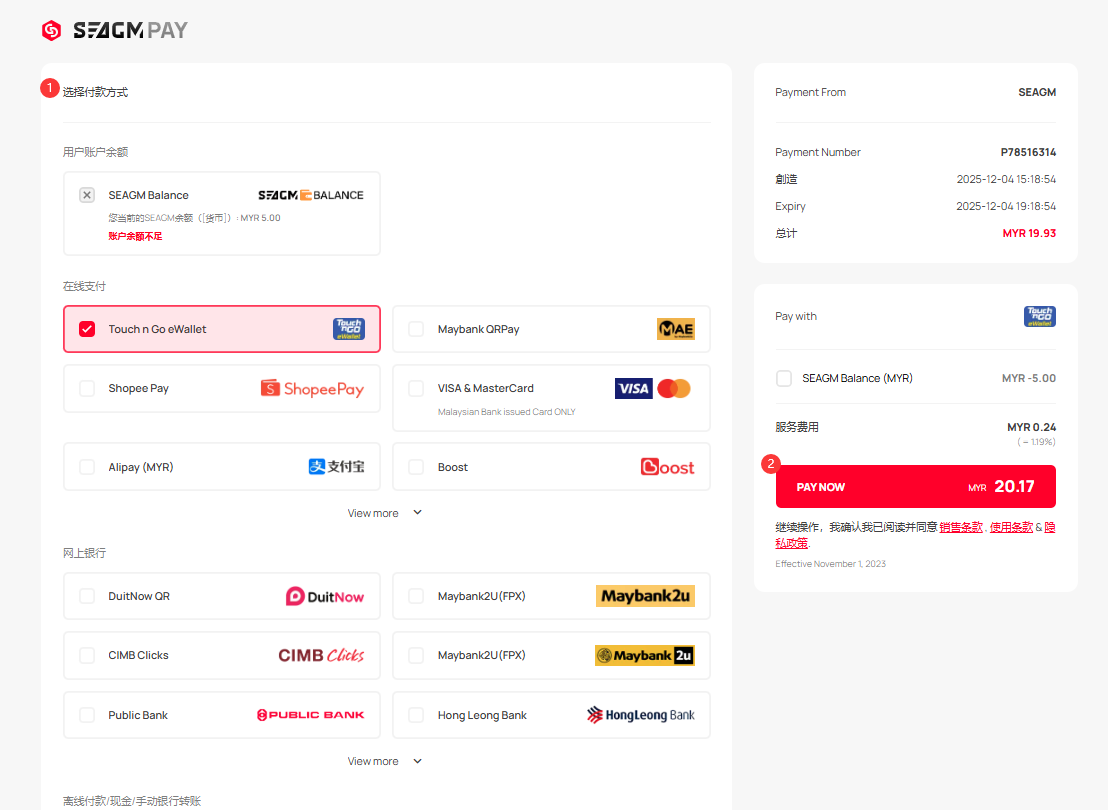Expand View more under online banking list
This screenshot has height=810, width=1108.
[x=384, y=761]
